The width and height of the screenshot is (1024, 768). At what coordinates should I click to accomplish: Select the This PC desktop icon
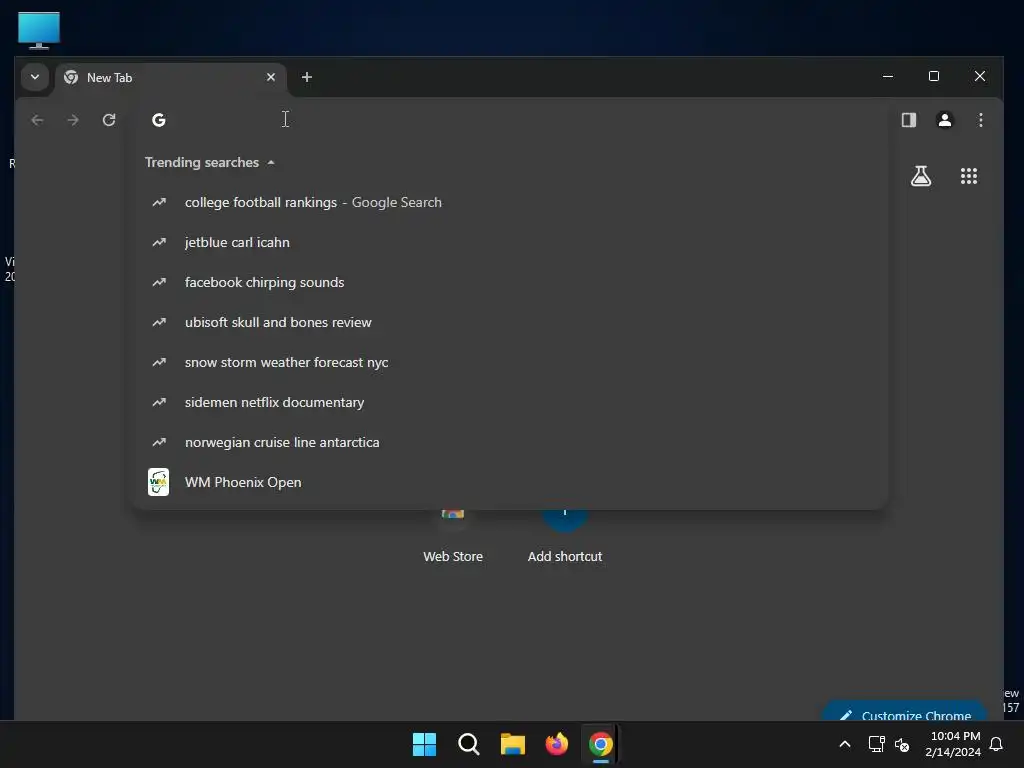coord(39,31)
